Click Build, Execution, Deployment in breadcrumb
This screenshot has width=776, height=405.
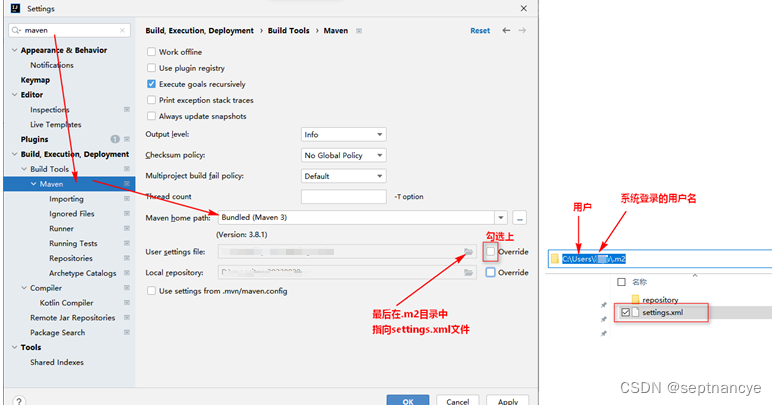tap(199, 31)
